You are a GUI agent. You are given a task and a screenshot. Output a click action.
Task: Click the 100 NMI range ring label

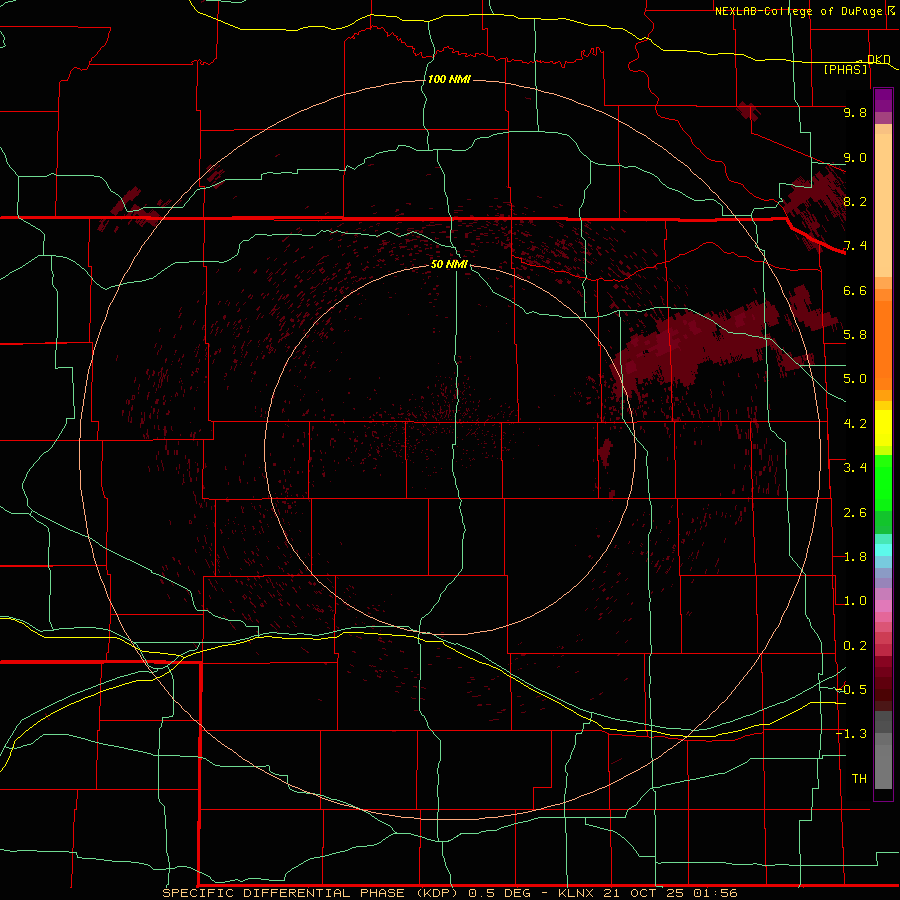tap(449, 79)
